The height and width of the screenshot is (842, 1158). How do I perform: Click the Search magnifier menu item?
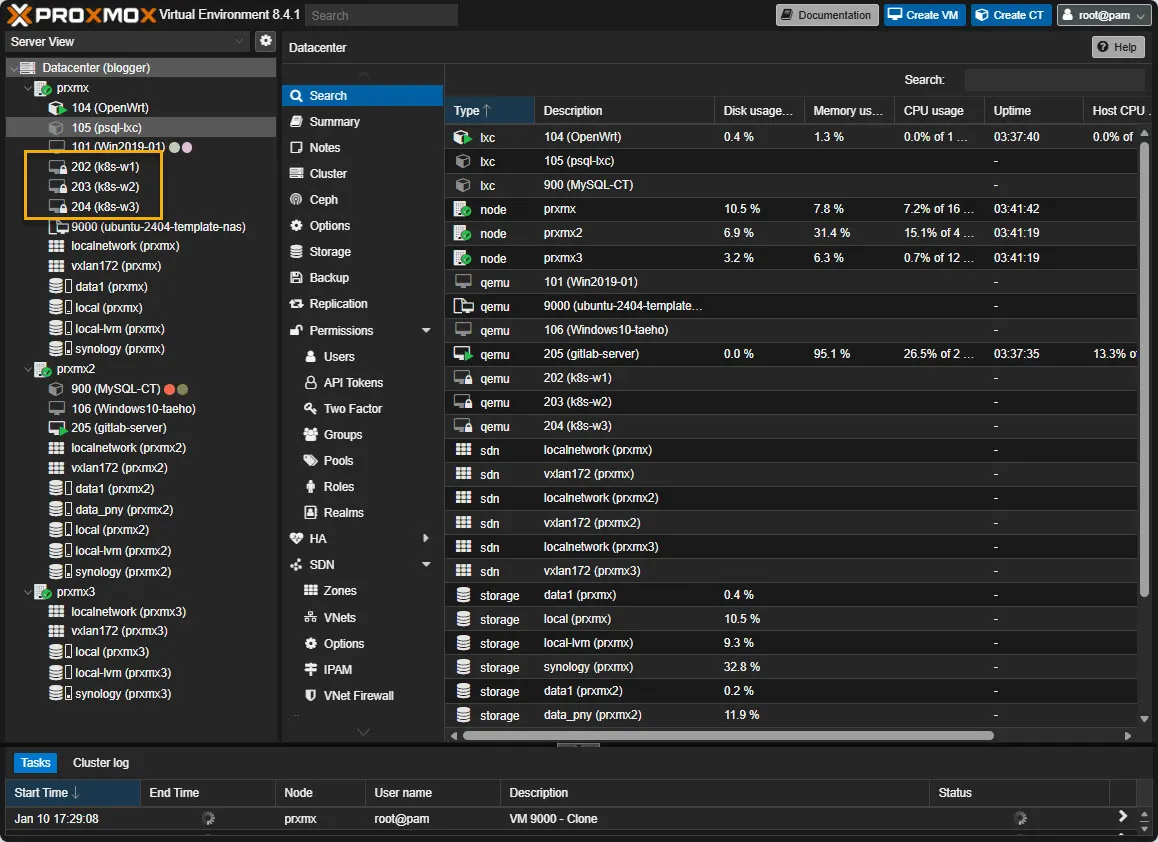coord(362,96)
